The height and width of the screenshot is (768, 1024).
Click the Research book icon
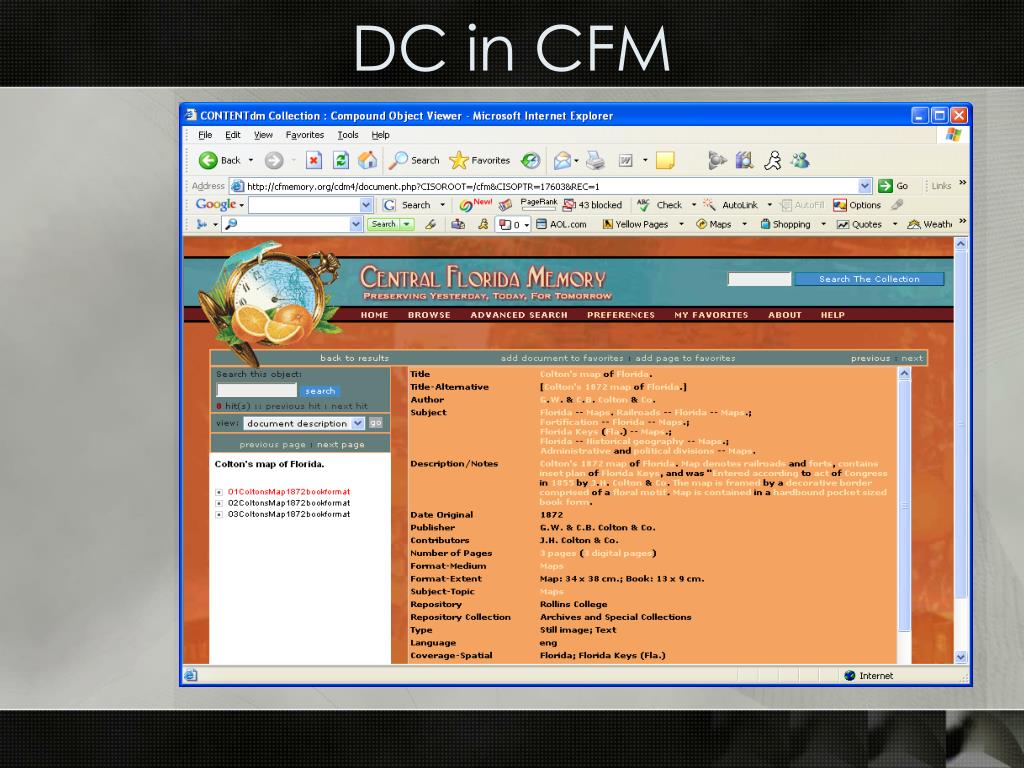tap(744, 160)
